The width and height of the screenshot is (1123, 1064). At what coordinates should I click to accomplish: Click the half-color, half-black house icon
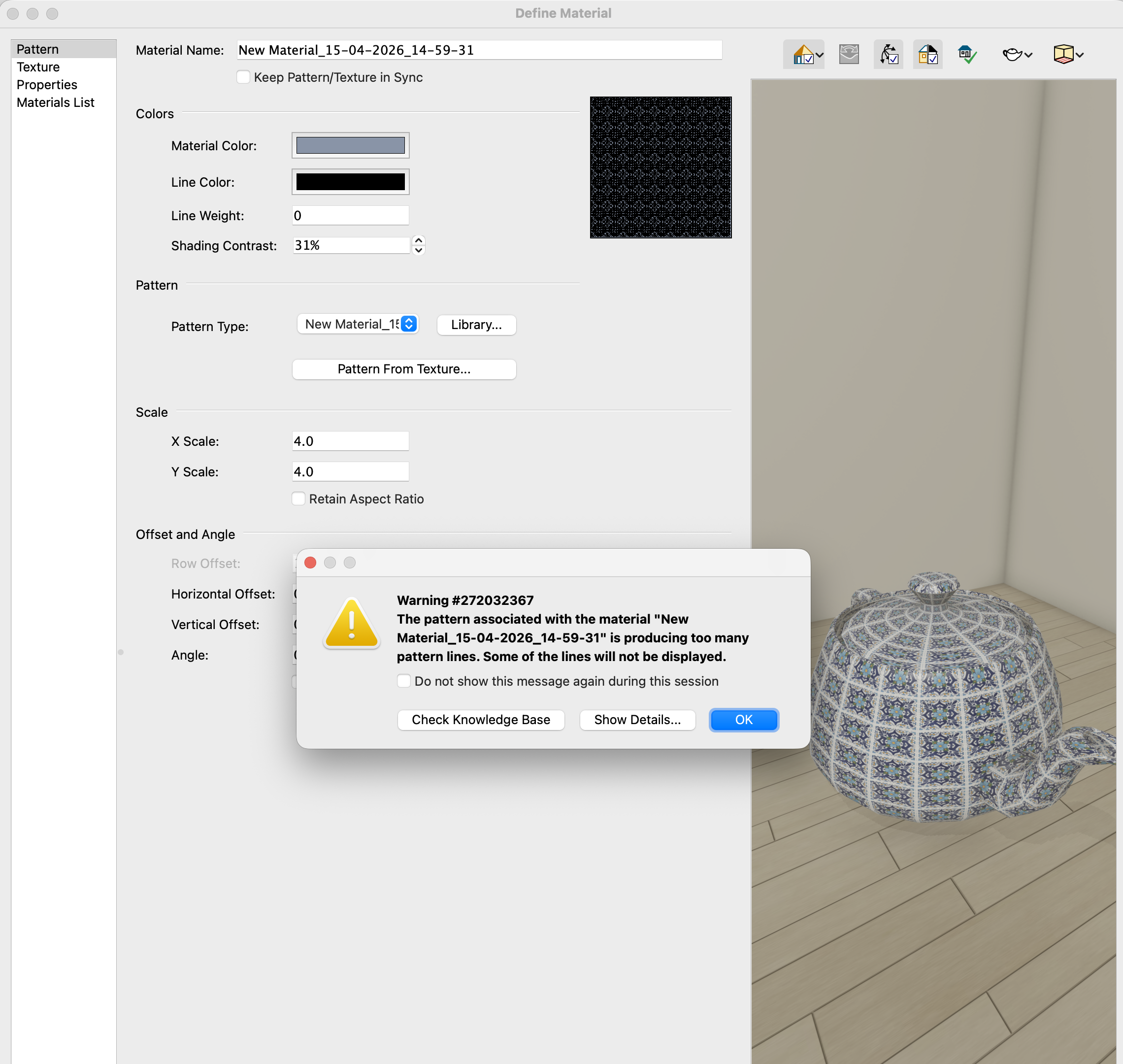[x=927, y=55]
